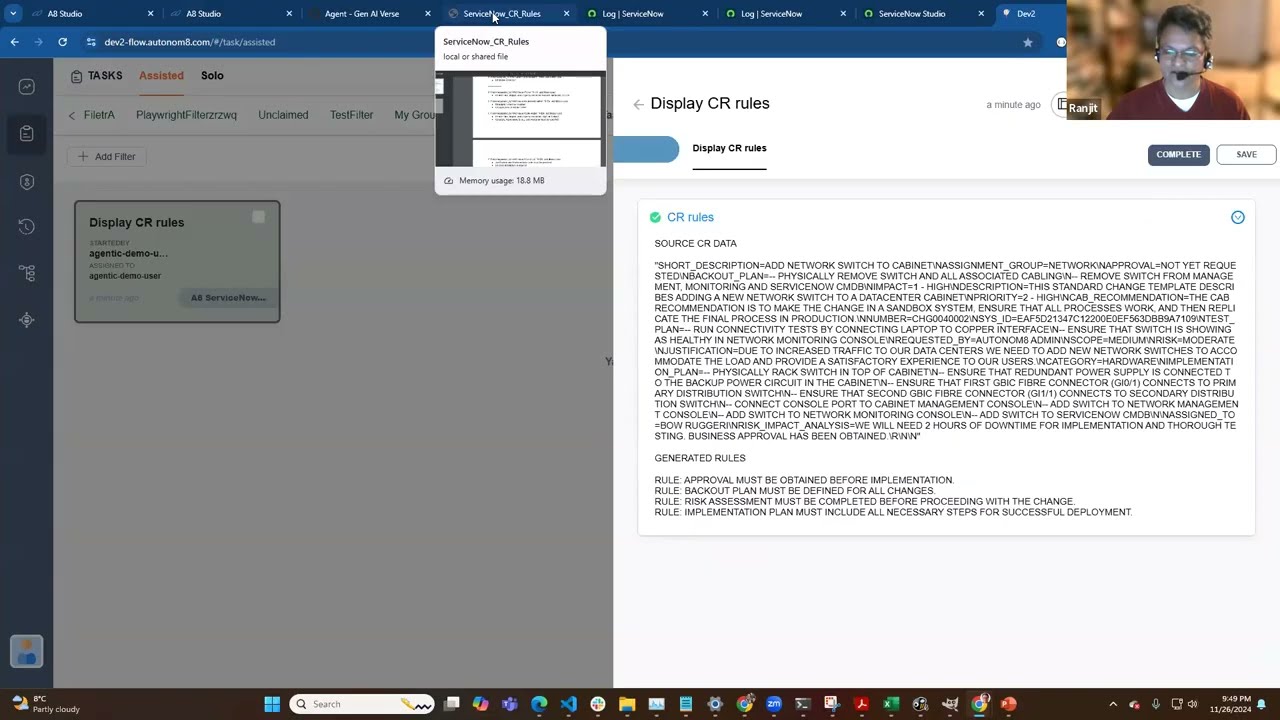Open Microsoft Teams from taskbar

click(x=510, y=704)
